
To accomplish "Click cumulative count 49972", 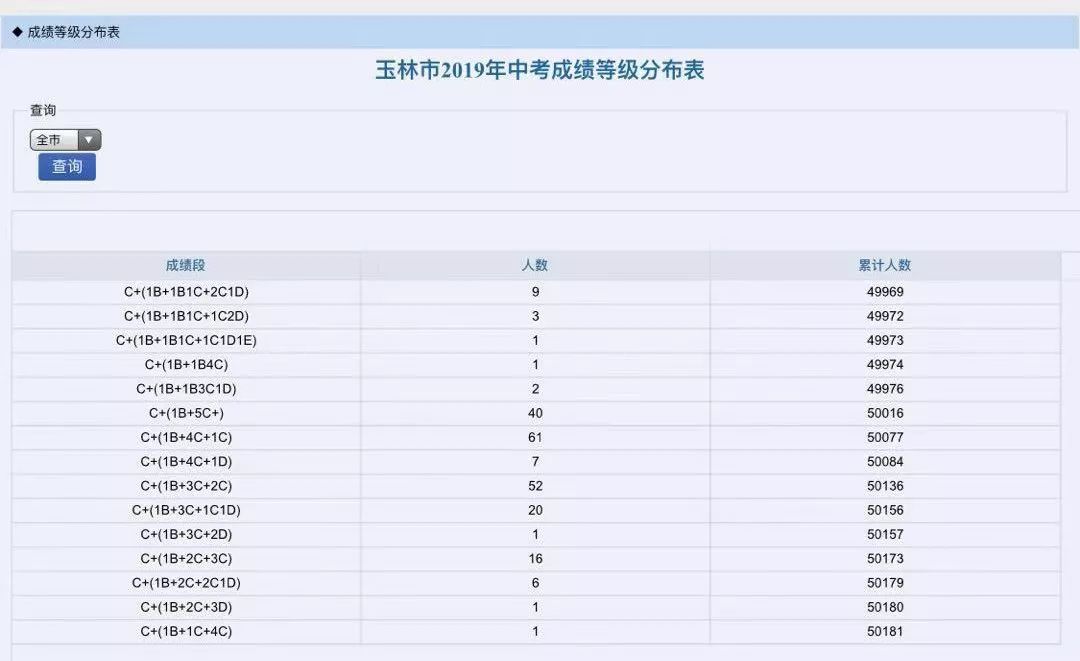I will pos(885,316).
